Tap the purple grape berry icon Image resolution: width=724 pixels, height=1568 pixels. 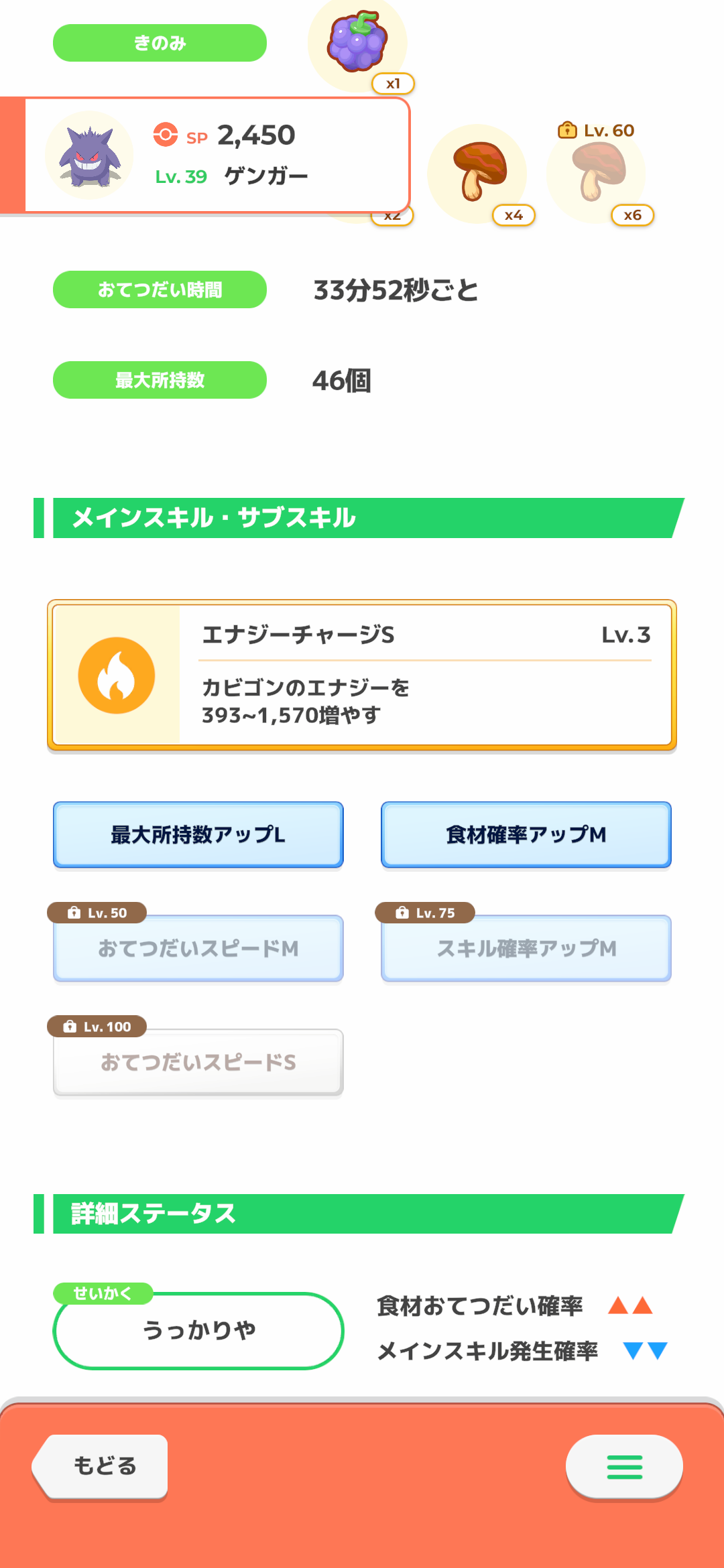357,42
